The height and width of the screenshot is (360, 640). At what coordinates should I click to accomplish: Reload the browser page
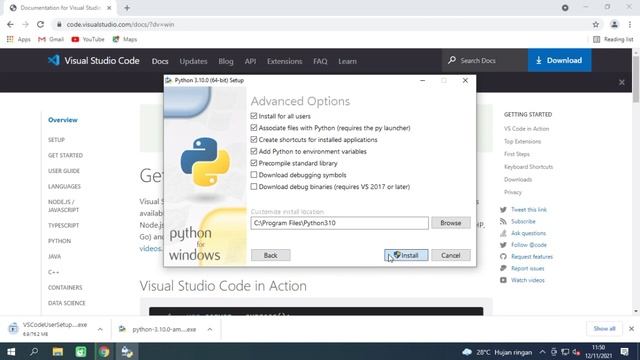40,24
